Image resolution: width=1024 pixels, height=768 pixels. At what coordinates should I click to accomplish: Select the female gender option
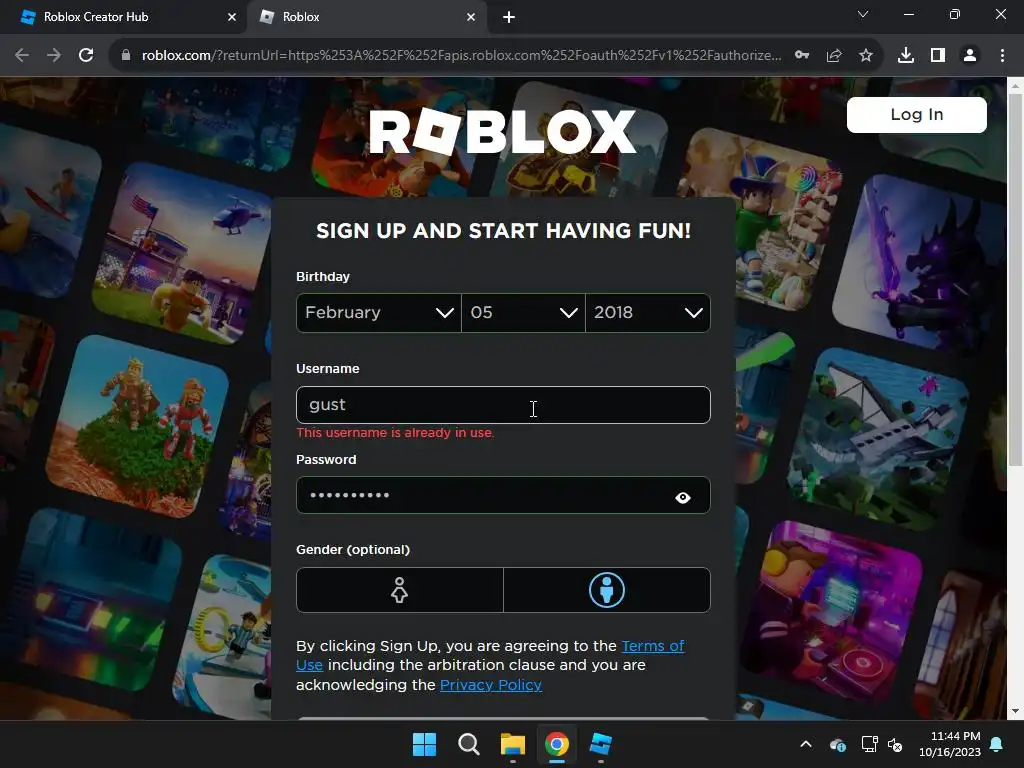pos(400,590)
